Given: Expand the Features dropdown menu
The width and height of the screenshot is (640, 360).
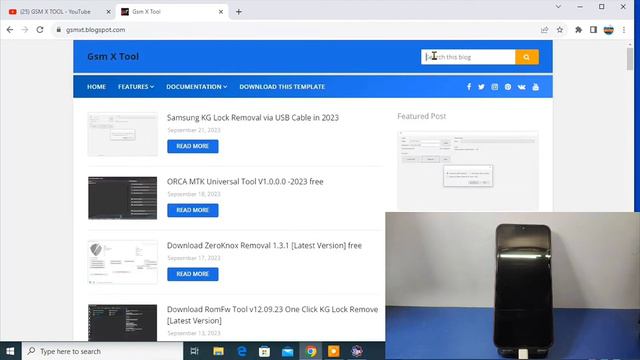Looking at the screenshot, I should point(136,87).
